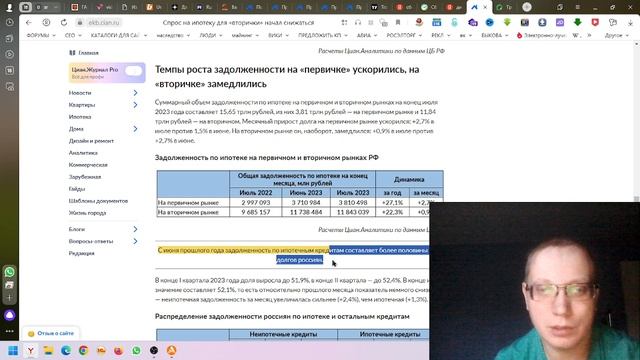Screen dimensions: 640x360
Task: Click the headphones read-aloud icon
Action: point(358,23)
